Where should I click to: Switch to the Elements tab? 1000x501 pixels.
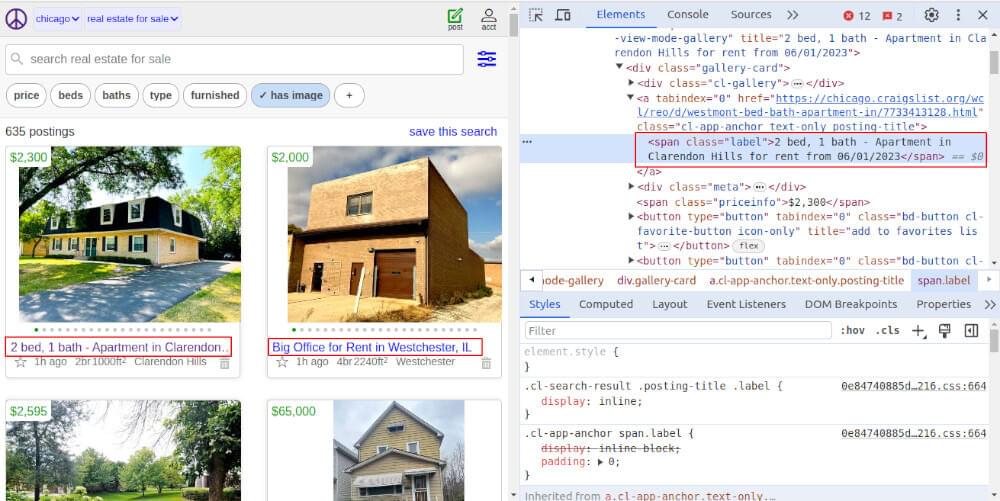pyautogui.click(x=621, y=15)
